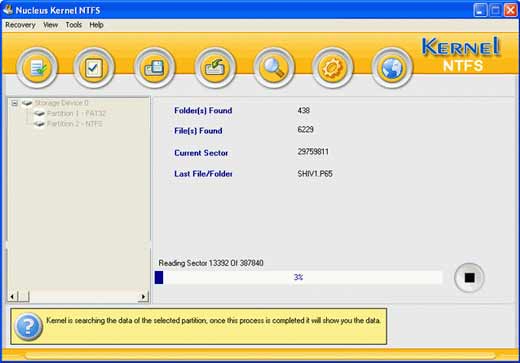Click the load-from-drive toolbar icon
The width and height of the screenshot is (520, 363).
[x=215, y=68]
